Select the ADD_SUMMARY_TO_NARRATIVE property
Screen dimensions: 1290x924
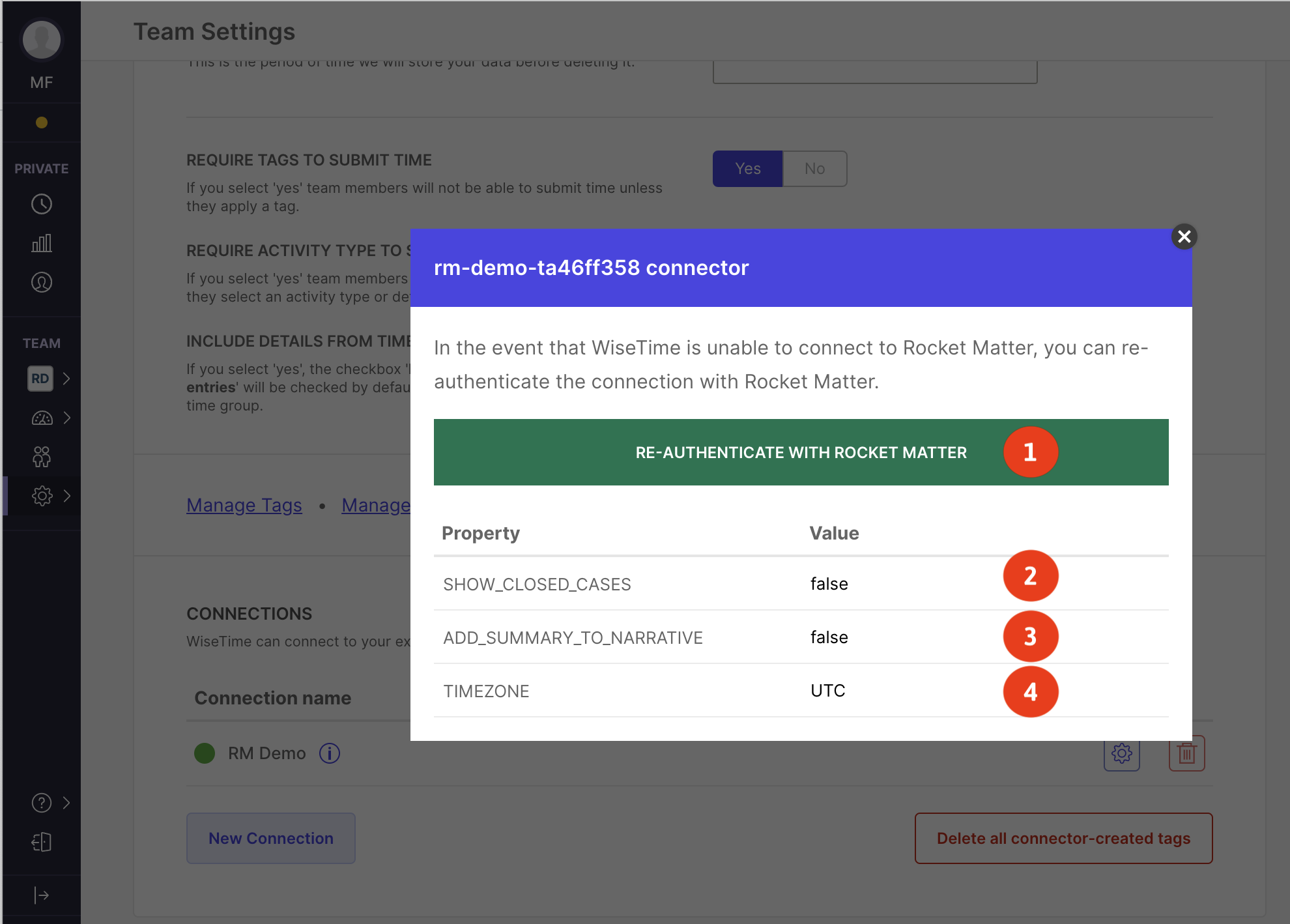(x=573, y=637)
